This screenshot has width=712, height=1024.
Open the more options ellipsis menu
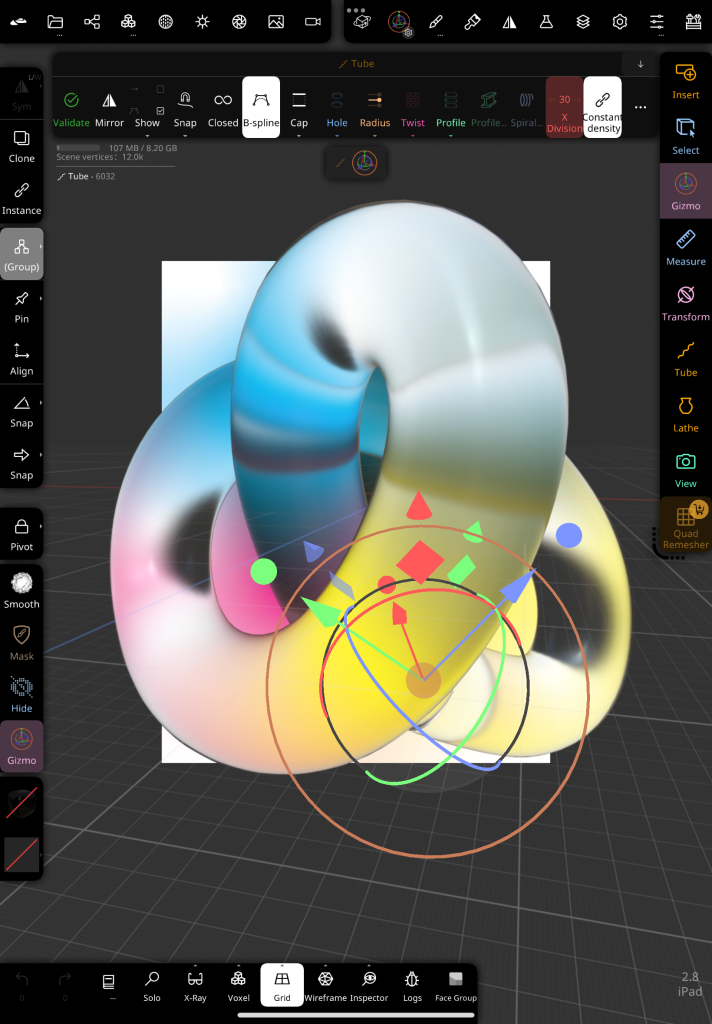pyautogui.click(x=641, y=107)
